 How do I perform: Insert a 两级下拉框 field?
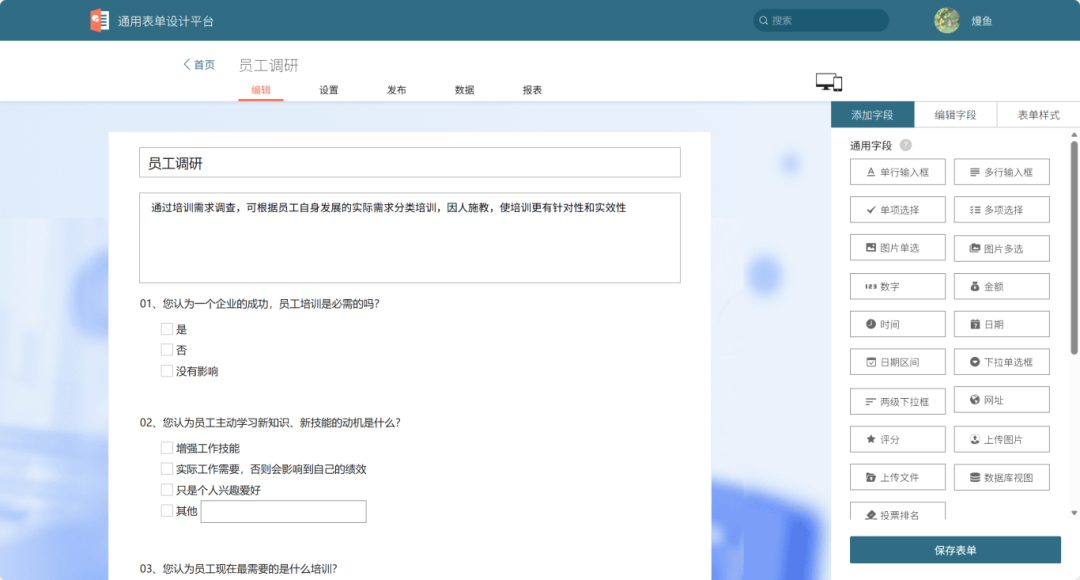tap(897, 400)
